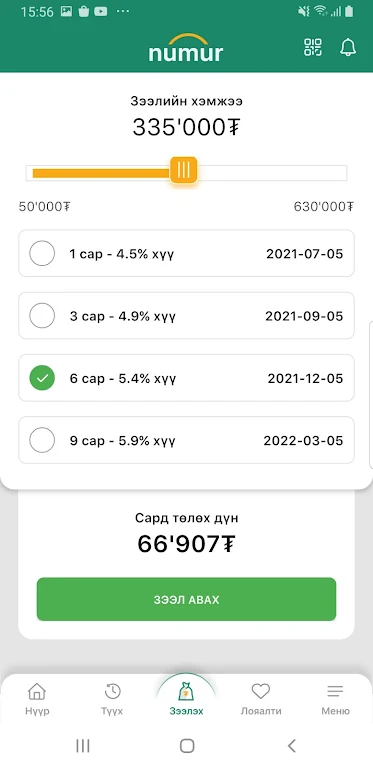The width and height of the screenshot is (373, 768).
Task: Click the loan amount slider handle
Action: coord(184,170)
